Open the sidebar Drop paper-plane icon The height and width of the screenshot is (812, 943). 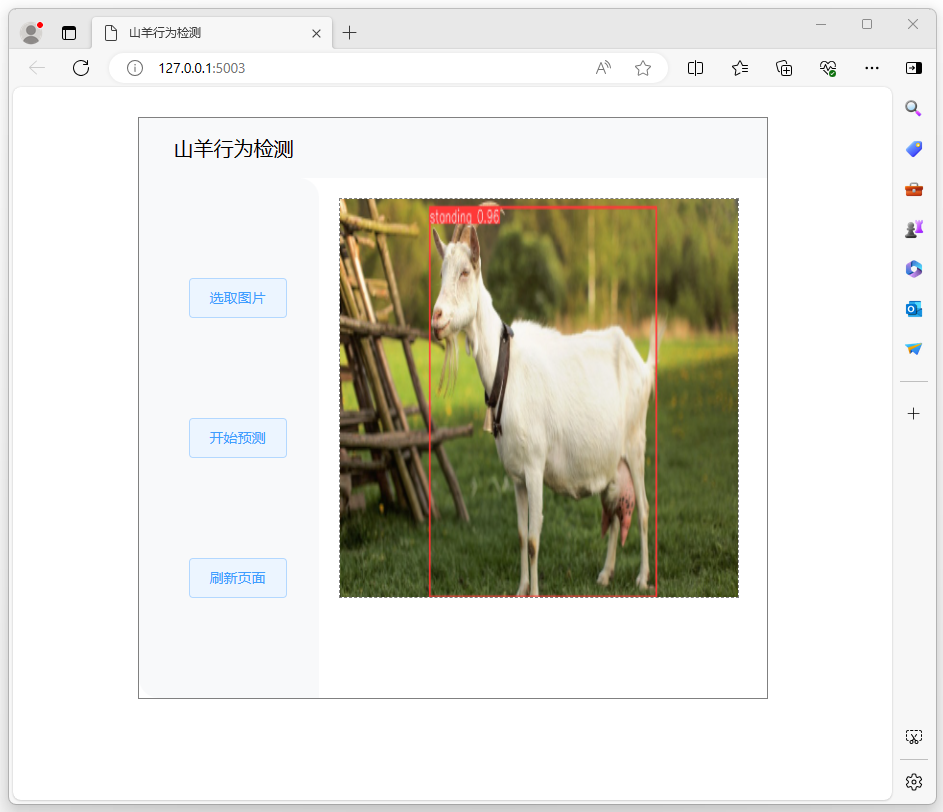pyautogui.click(x=914, y=349)
